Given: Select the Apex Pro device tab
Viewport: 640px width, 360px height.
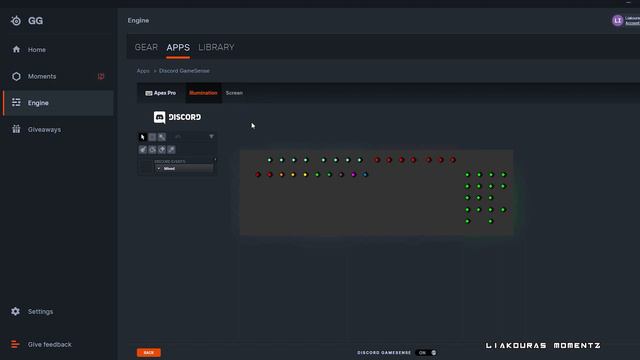Looking at the screenshot, I should [161, 93].
